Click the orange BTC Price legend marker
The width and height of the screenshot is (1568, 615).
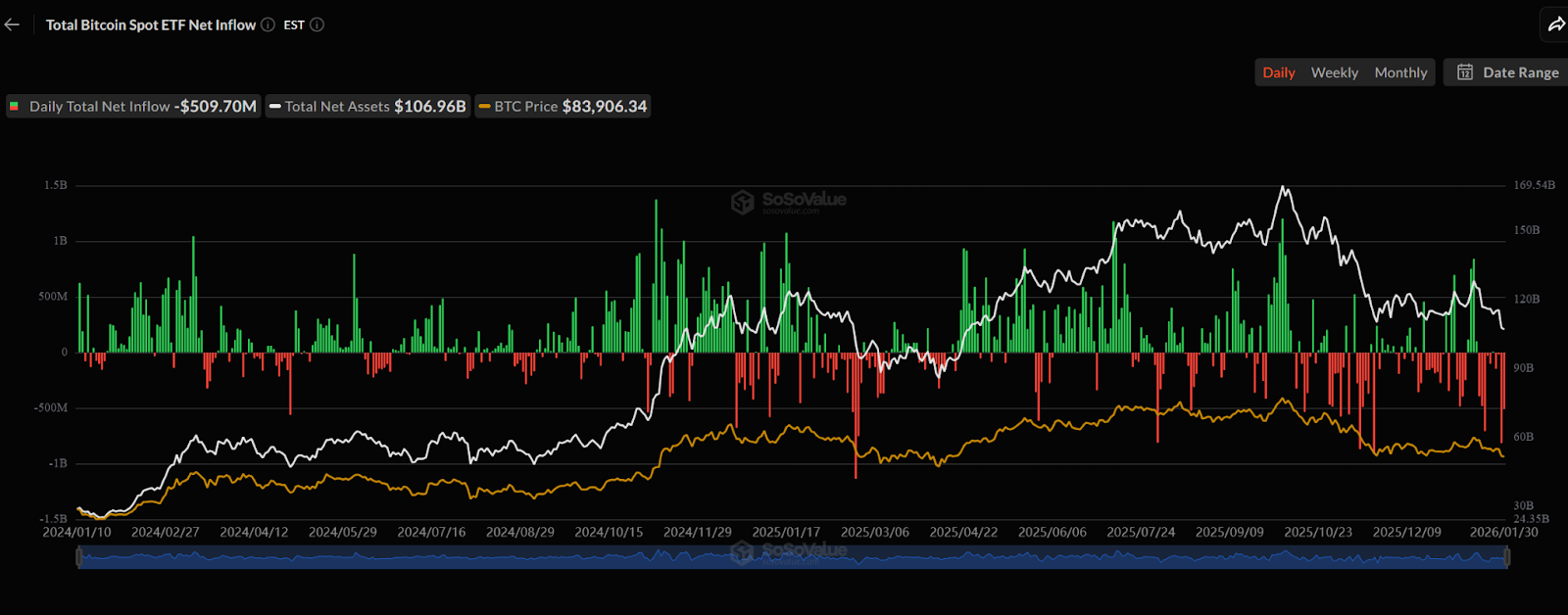(484, 107)
